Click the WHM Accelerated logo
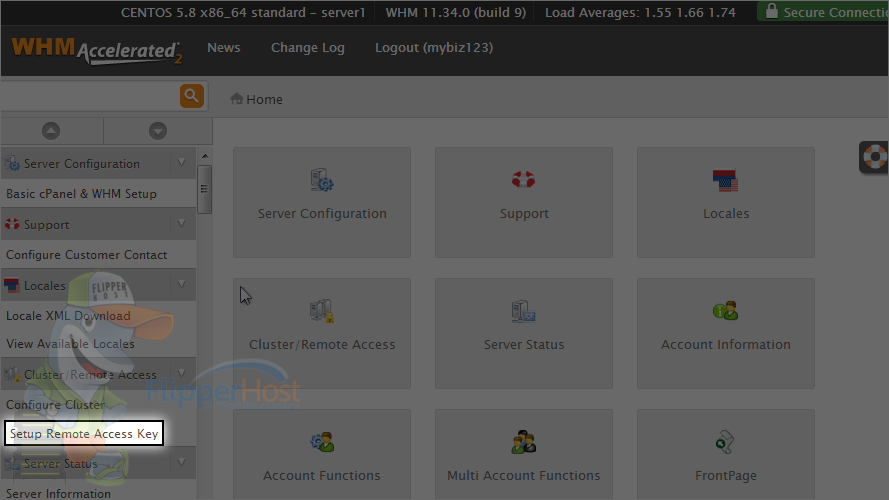Image resolution: width=889 pixels, height=500 pixels. [x=96, y=50]
